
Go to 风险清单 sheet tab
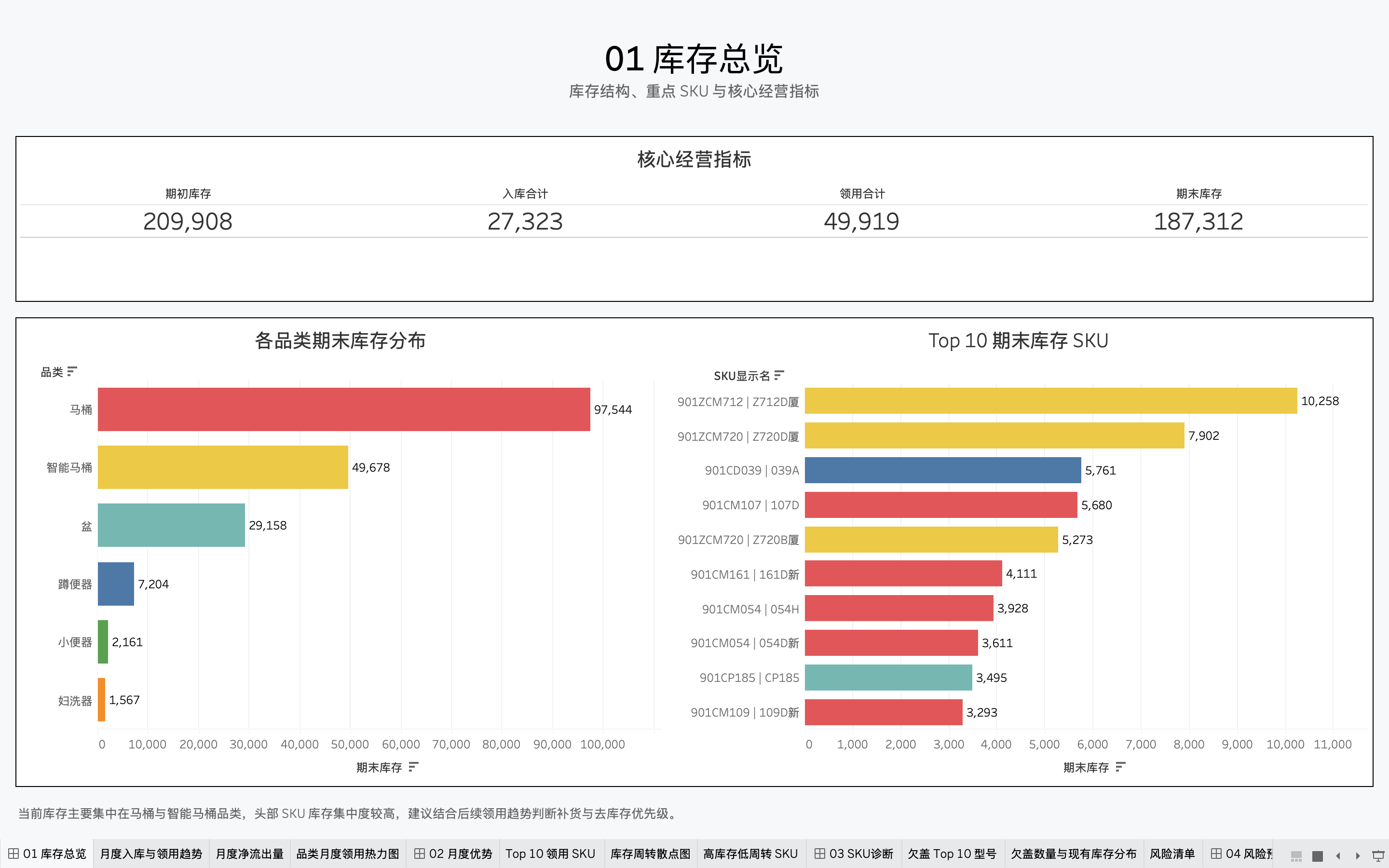tap(1171, 854)
